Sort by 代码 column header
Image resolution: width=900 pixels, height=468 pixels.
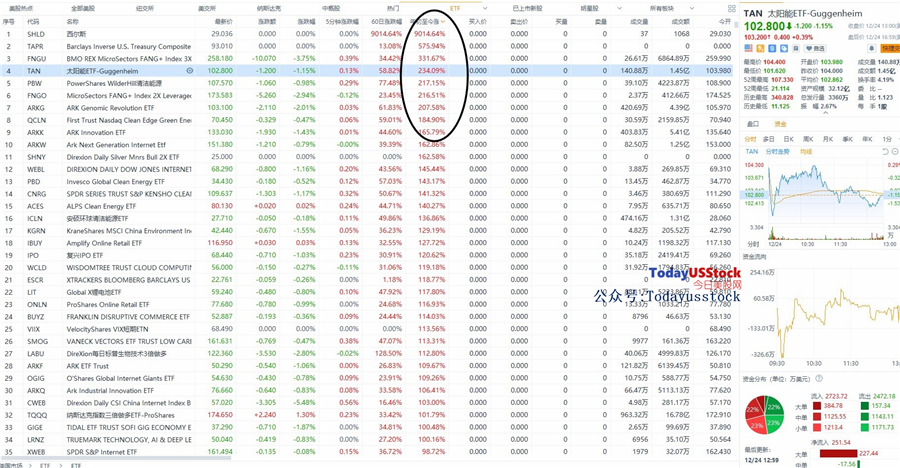click(x=33, y=21)
